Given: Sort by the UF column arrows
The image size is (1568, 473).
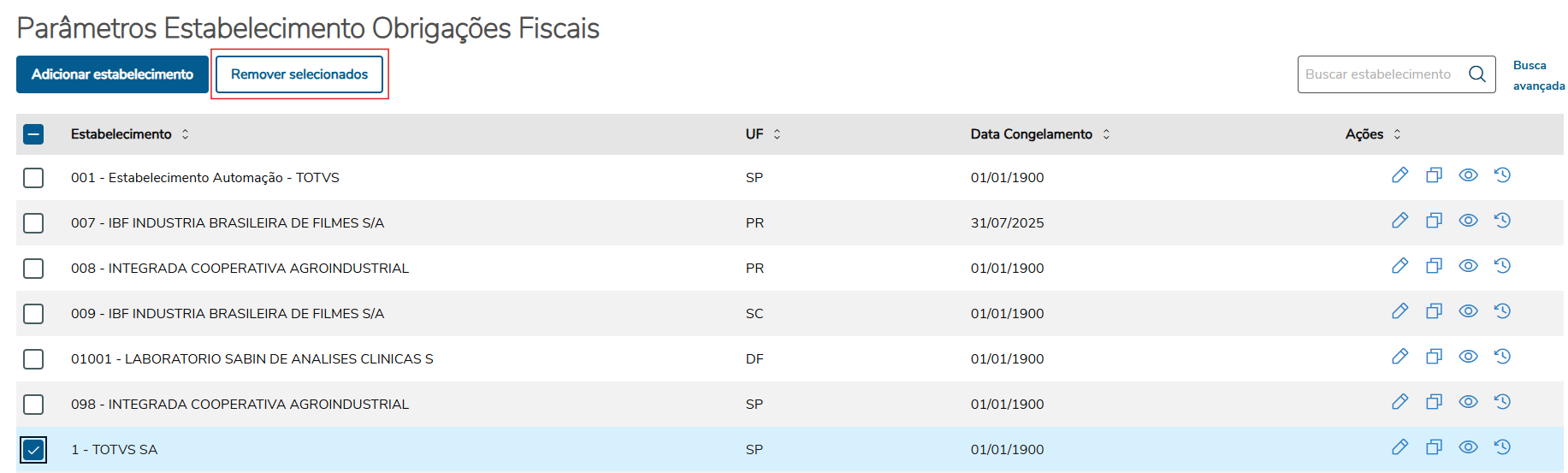Looking at the screenshot, I should click(777, 134).
